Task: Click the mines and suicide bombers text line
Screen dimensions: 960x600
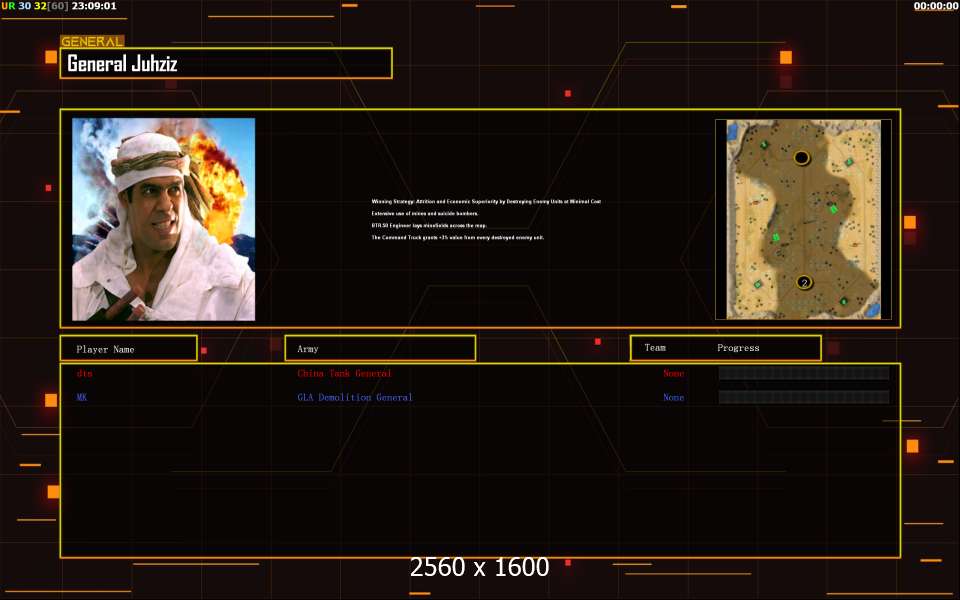Action: point(425,214)
